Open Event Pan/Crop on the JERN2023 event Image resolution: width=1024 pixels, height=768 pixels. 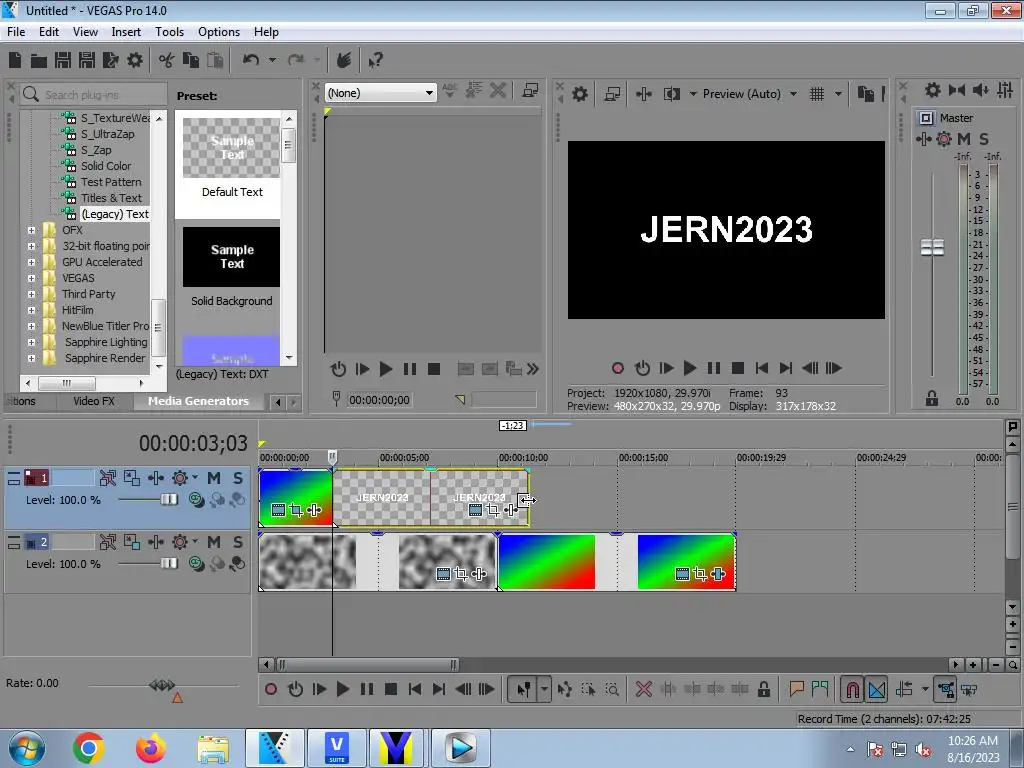point(494,511)
